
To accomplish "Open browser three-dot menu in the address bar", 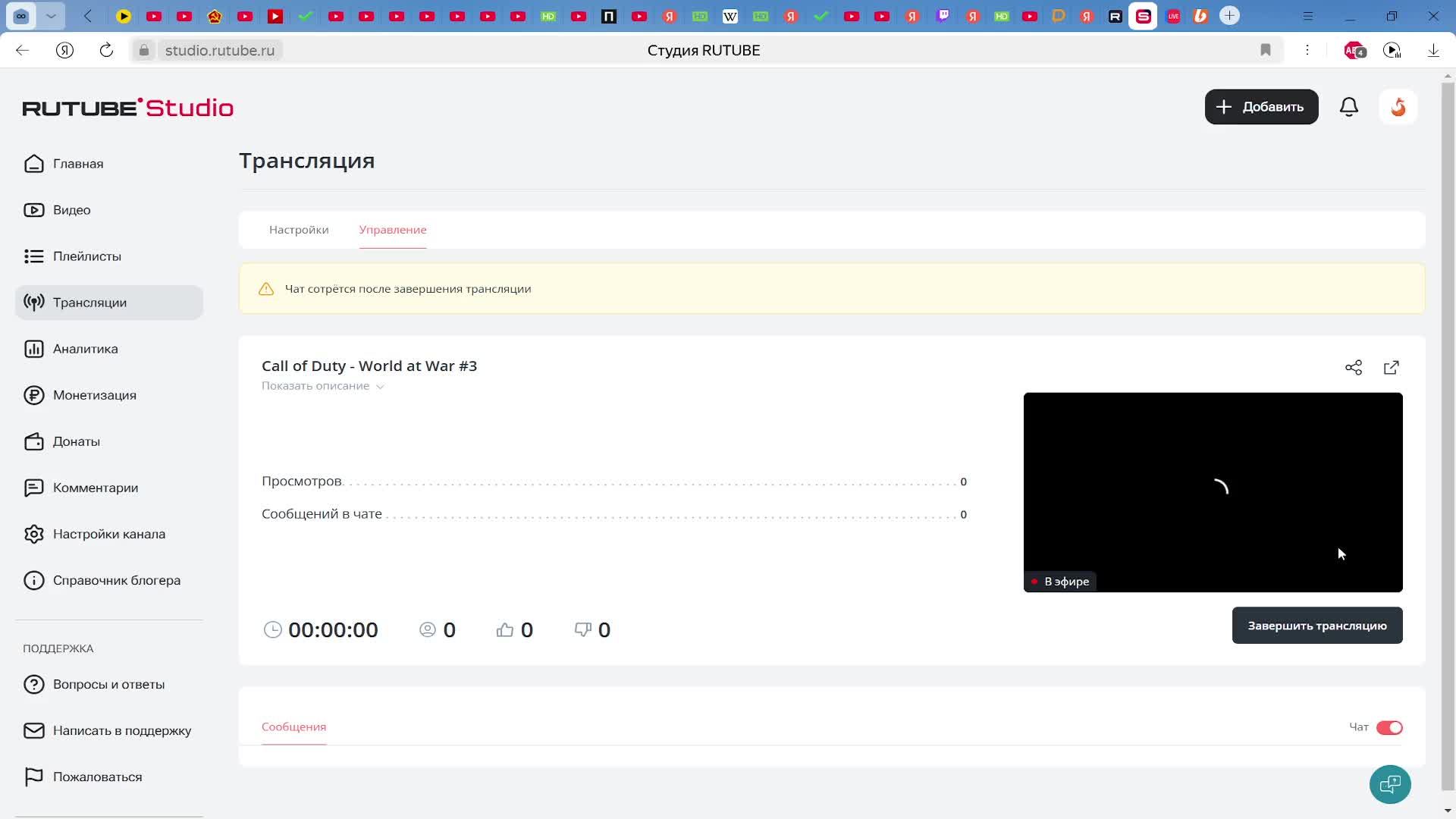I will tap(1307, 50).
